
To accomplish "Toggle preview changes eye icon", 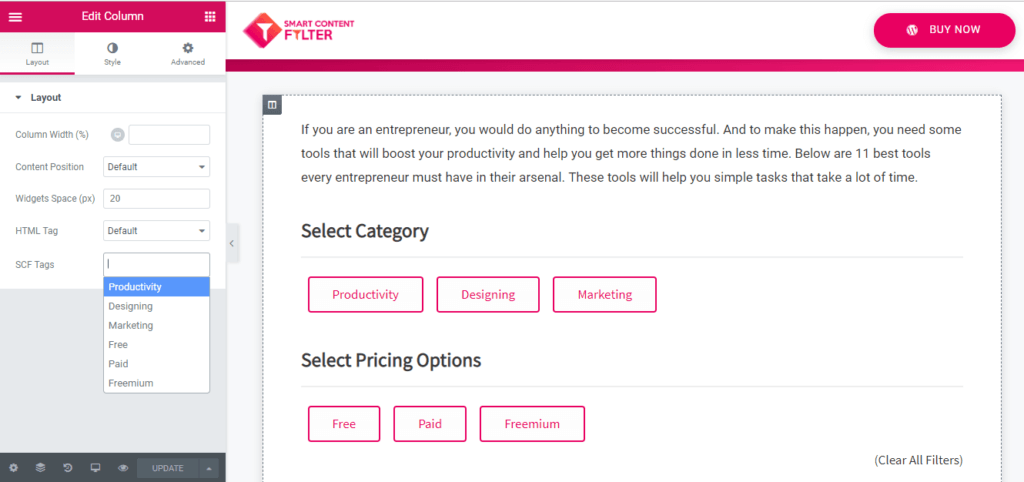I will pos(123,468).
